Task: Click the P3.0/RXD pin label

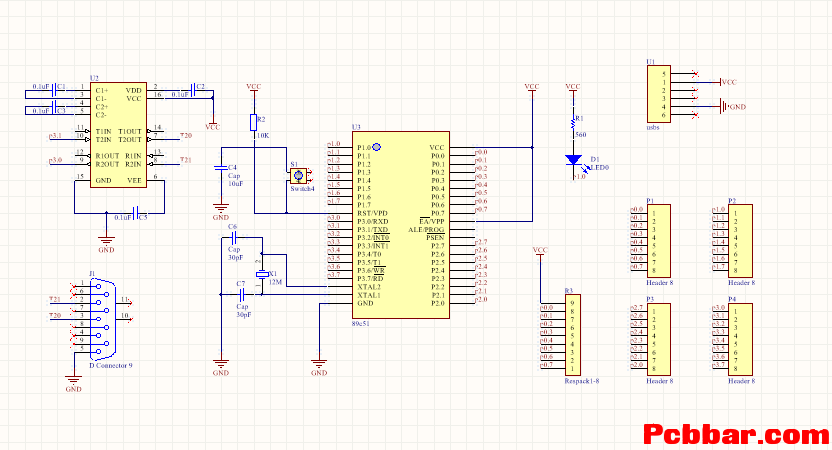Action: tap(372, 221)
